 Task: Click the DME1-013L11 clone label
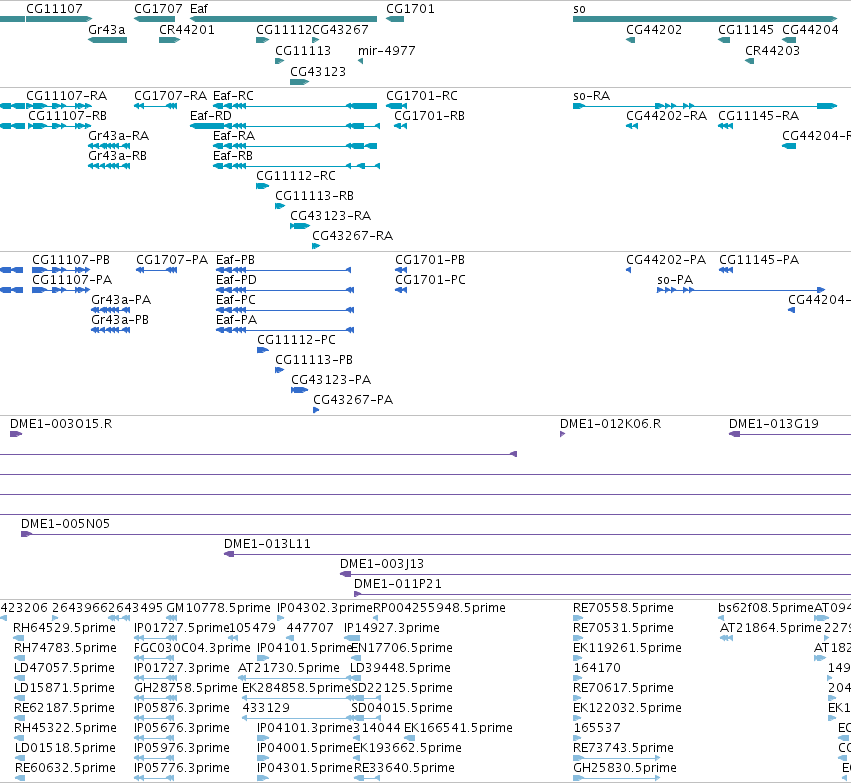click(x=267, y=544)
